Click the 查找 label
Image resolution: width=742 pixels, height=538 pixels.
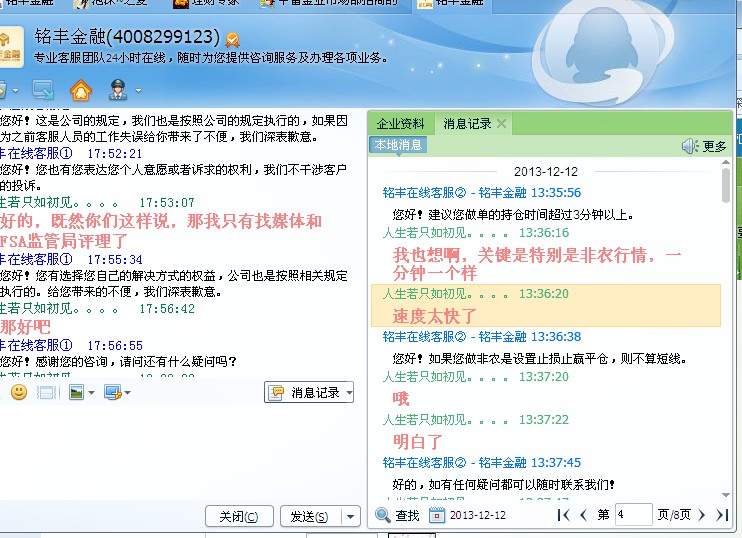coord(407,515)
